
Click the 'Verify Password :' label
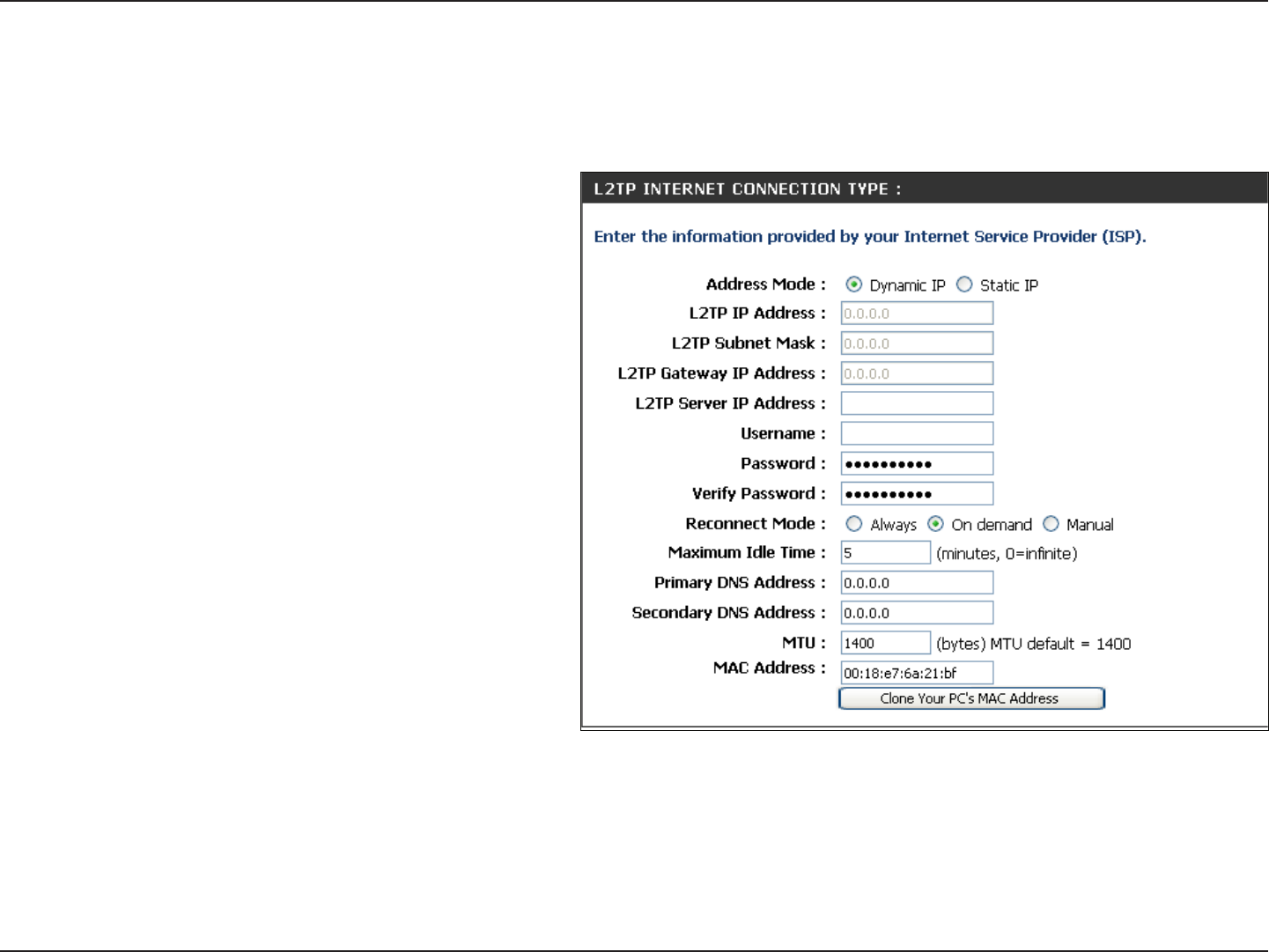tap(759, 494)
